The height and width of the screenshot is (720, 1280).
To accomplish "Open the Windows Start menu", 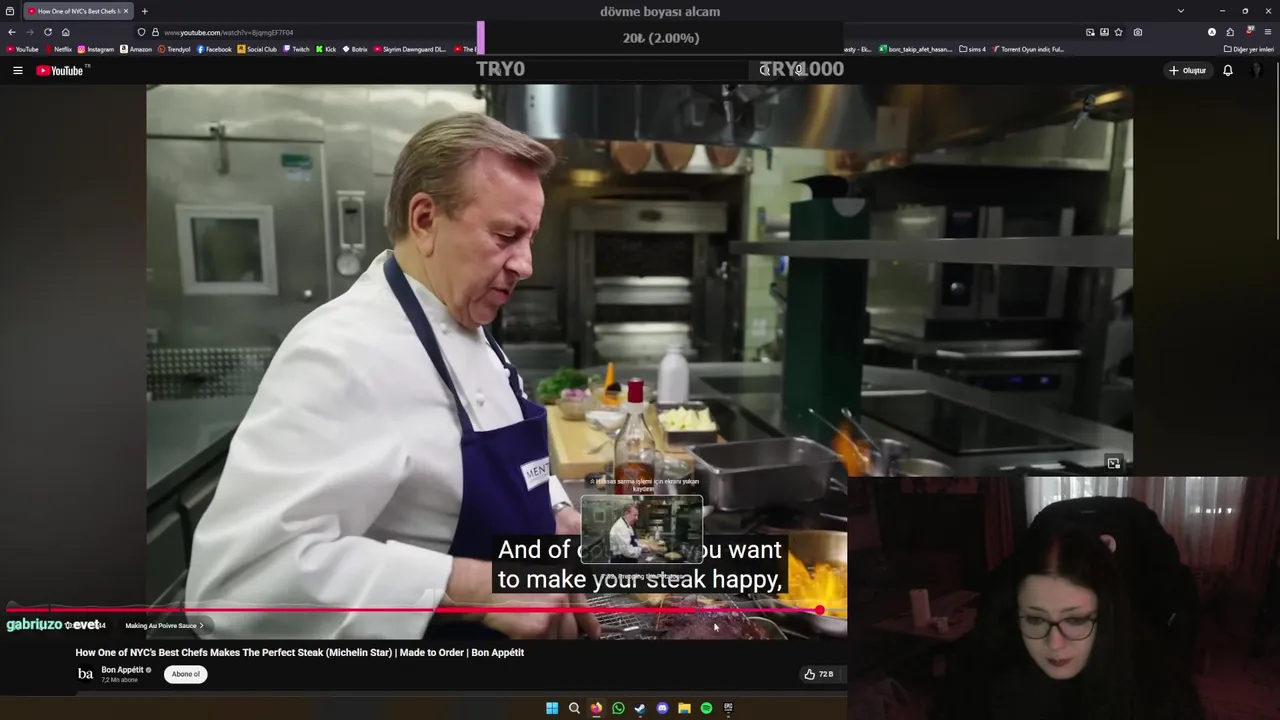I will click(552, 708).
